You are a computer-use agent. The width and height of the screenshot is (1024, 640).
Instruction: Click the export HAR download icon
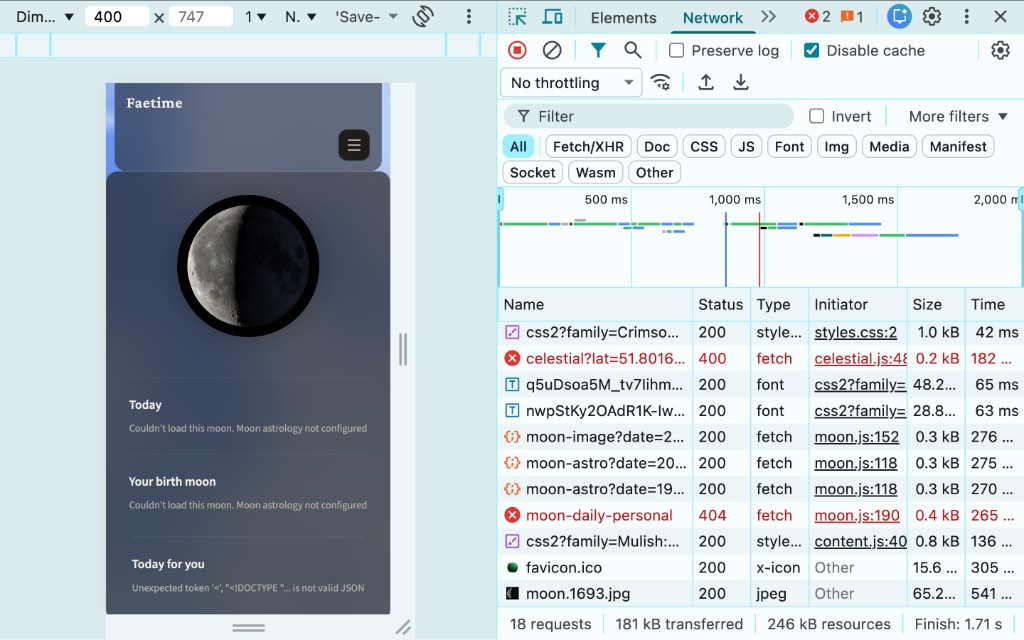click(741, 82)
